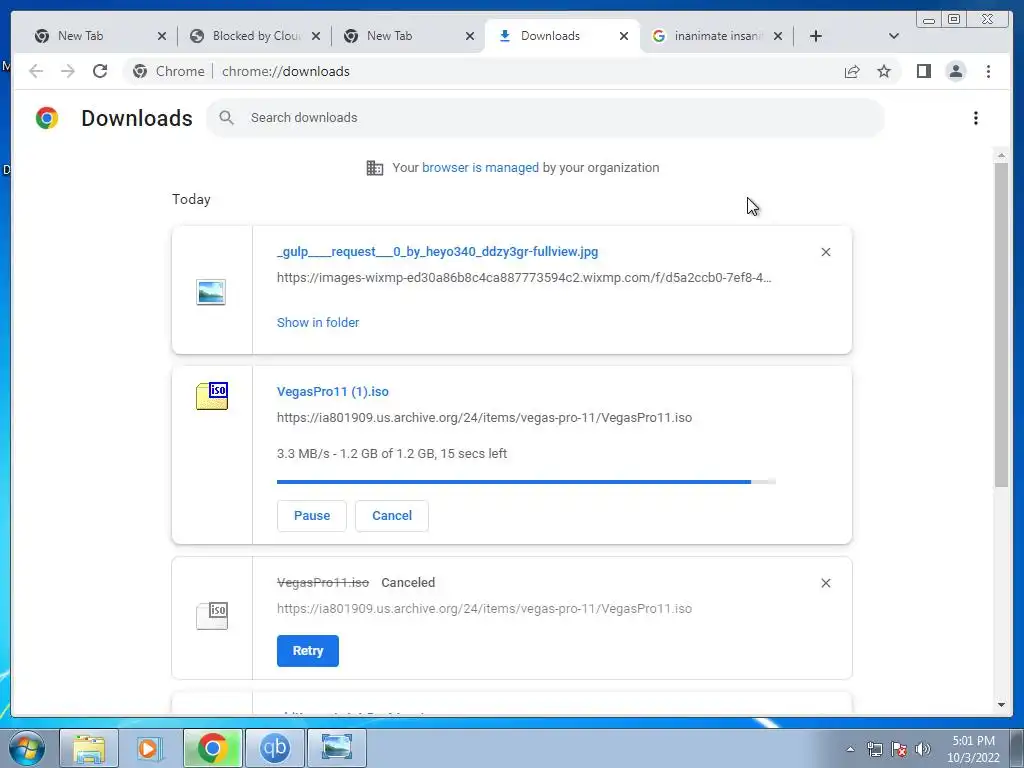Click the Chrome taskbar icon
The height and width of the screenshot is (768, 1024).
212,748
